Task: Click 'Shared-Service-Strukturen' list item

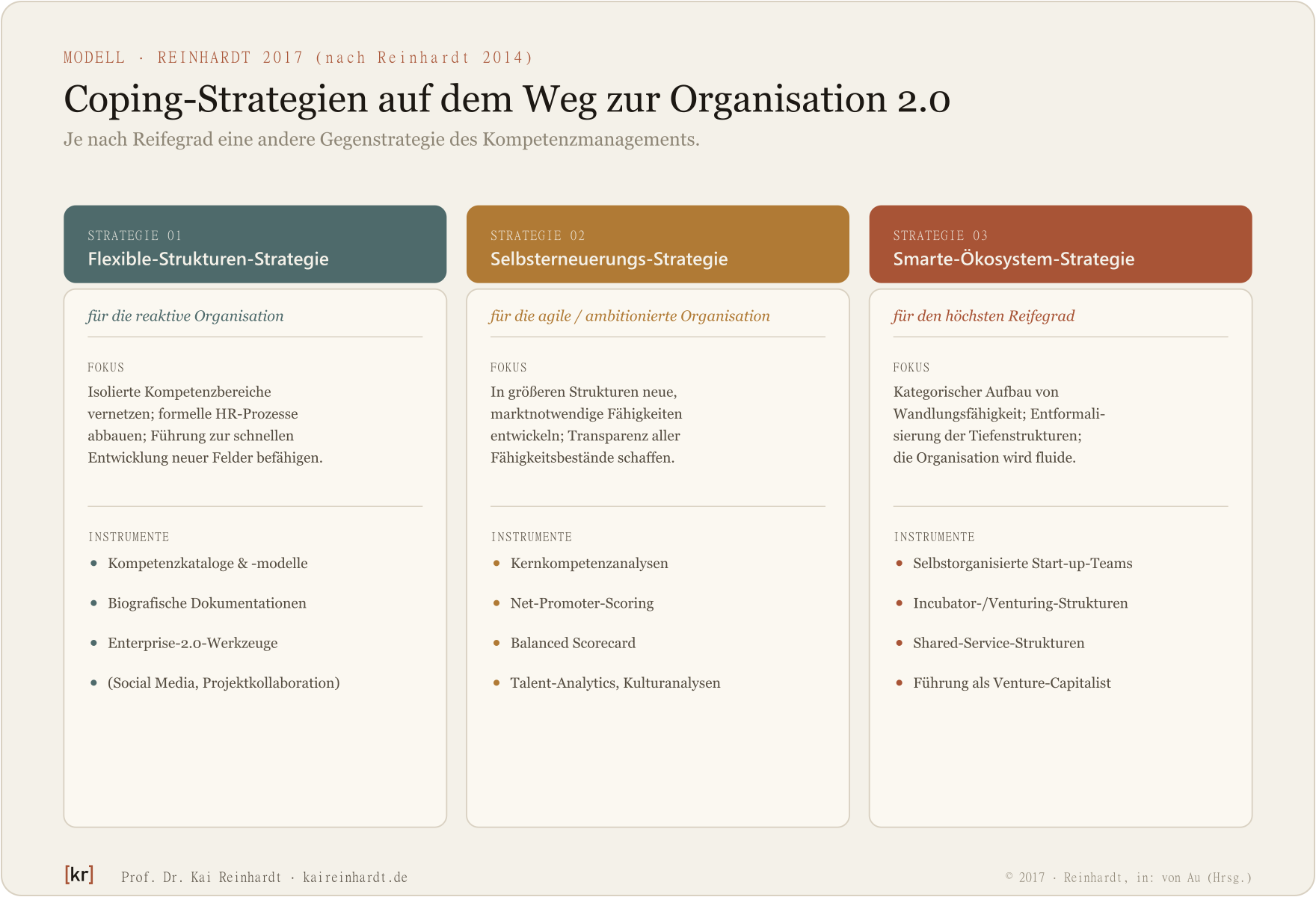Action: click(x=999, y=643)
